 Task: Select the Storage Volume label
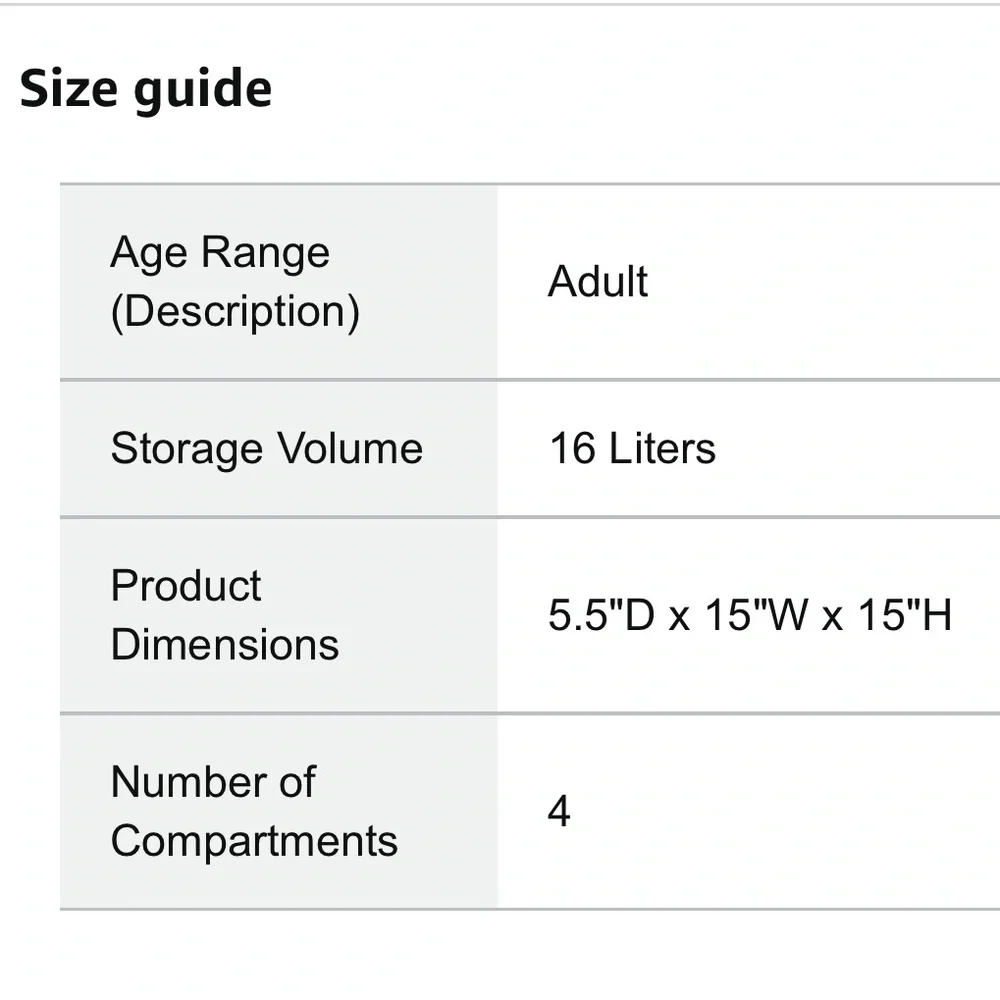[267, 448]
